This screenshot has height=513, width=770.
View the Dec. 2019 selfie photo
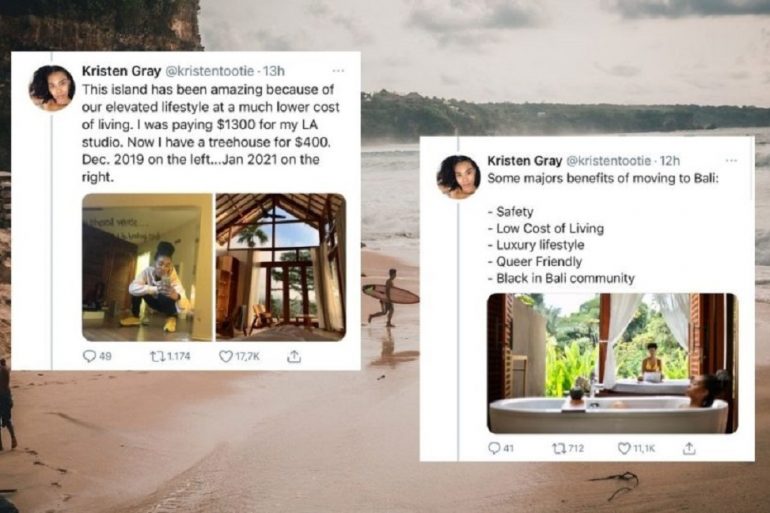click(147, 267)
